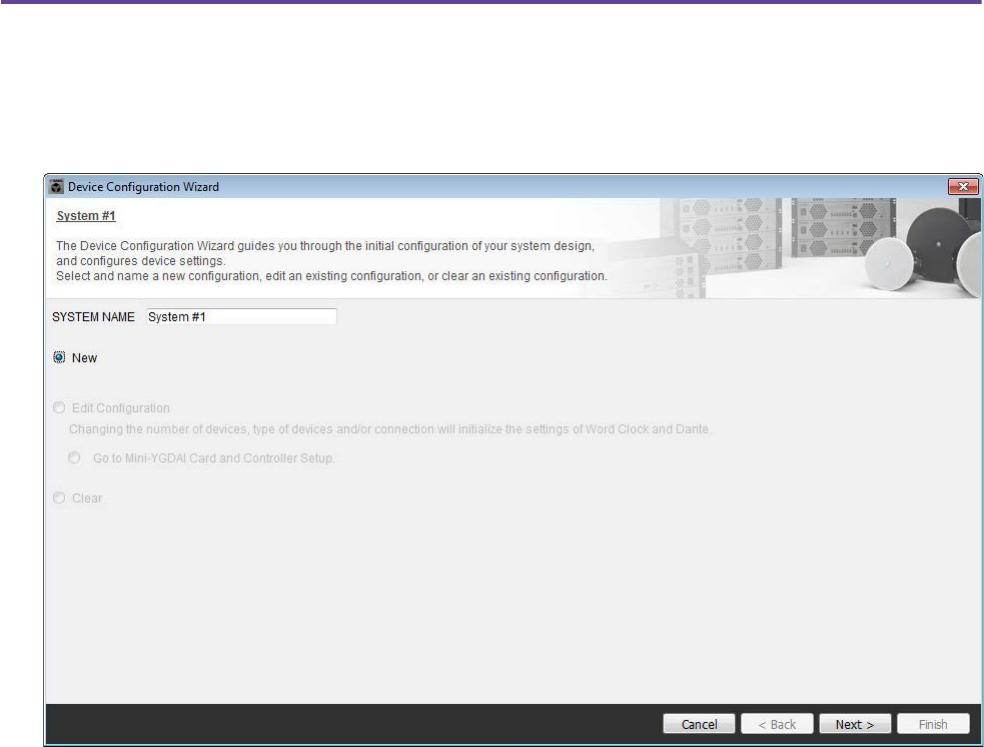Proceed with the Next button
The height and width of the screenshot is (747, 984).
click(x=855, y=724)
